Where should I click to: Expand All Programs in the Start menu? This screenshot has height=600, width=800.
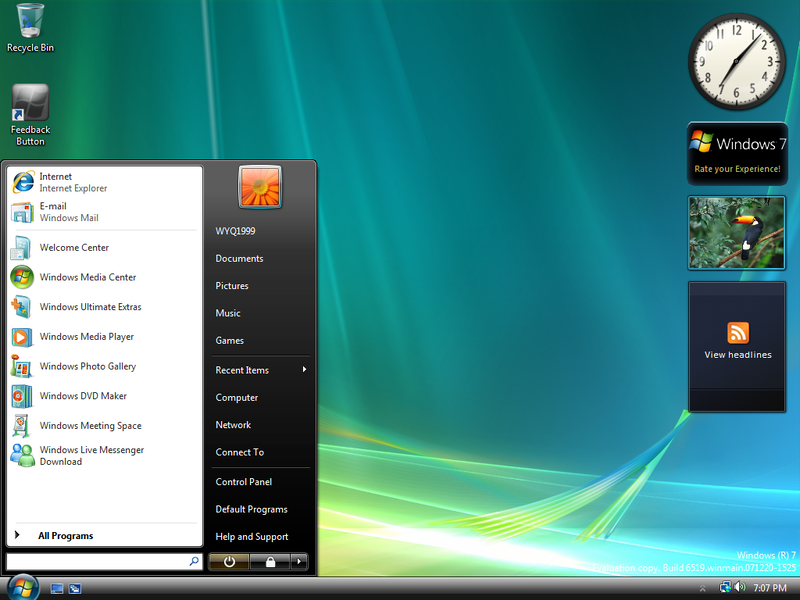tap(64, 535)
